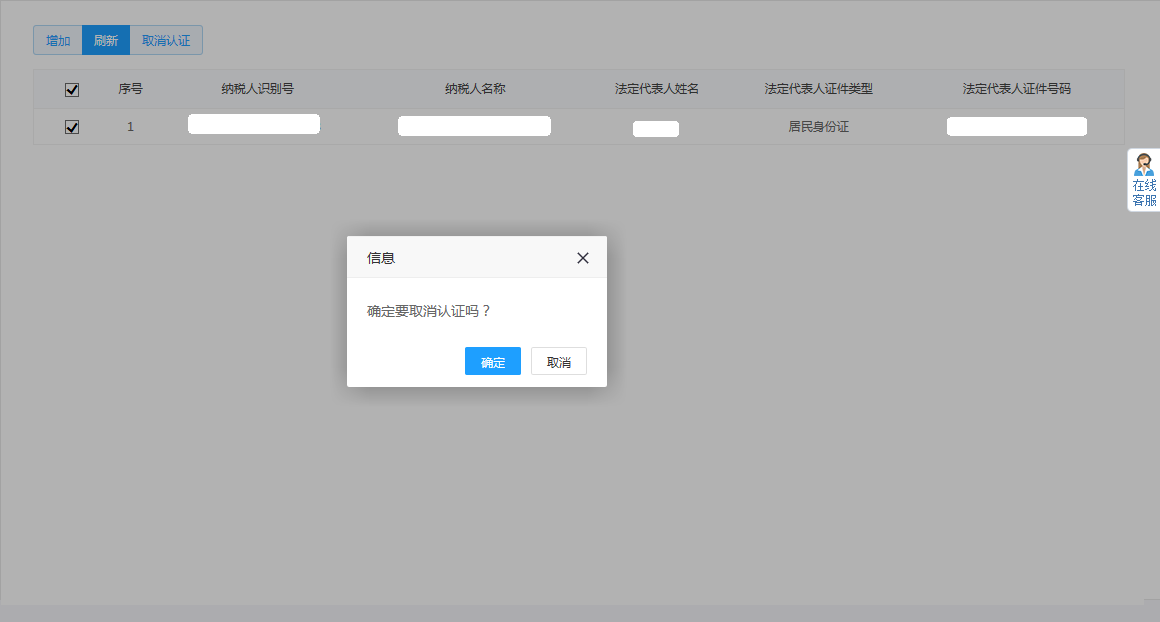Viewport: 1160px width, 622px height.
Task: Click the 纳税人识别号 input field
Action: [x=253, y=123]
